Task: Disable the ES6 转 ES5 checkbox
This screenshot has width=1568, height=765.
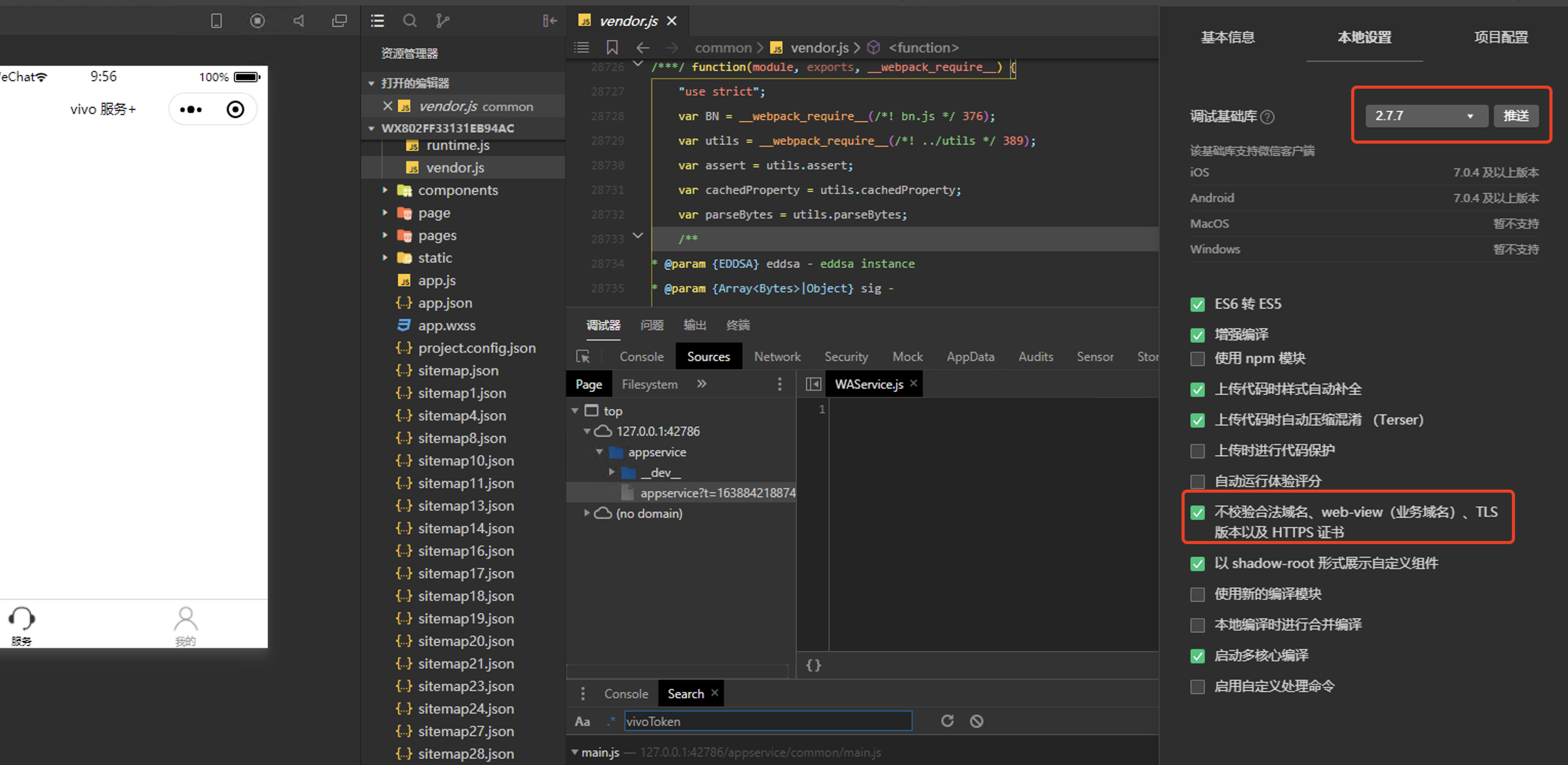Action: 1197,304
